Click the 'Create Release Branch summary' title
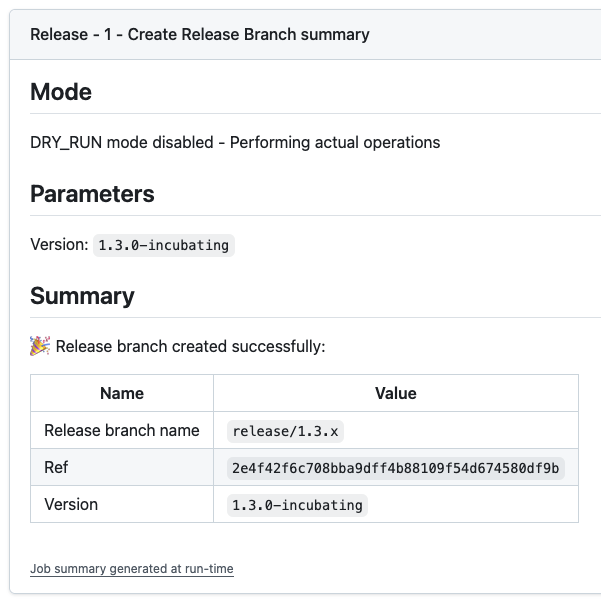 [x=199, y=34]
